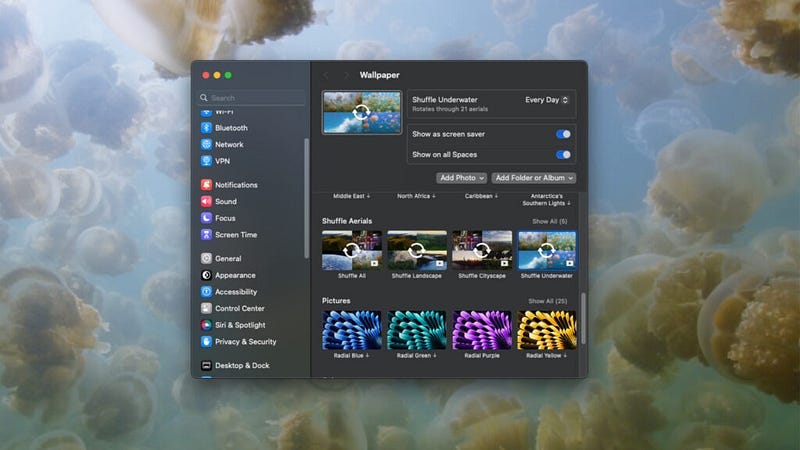
Task: Switch to Appearance settings label
Action: tap(235, 275)
